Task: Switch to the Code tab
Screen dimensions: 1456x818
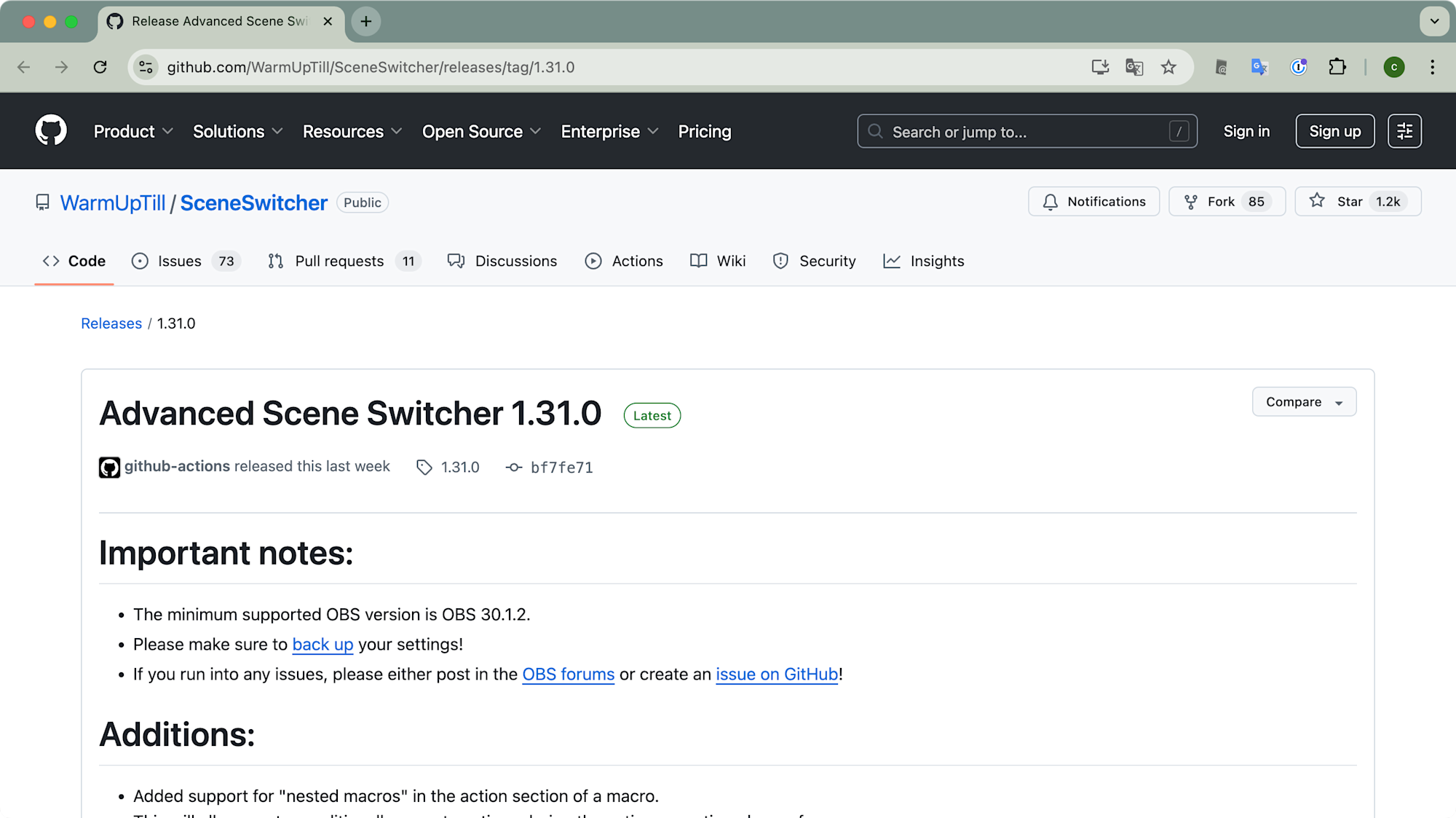Action: (74, 261)
